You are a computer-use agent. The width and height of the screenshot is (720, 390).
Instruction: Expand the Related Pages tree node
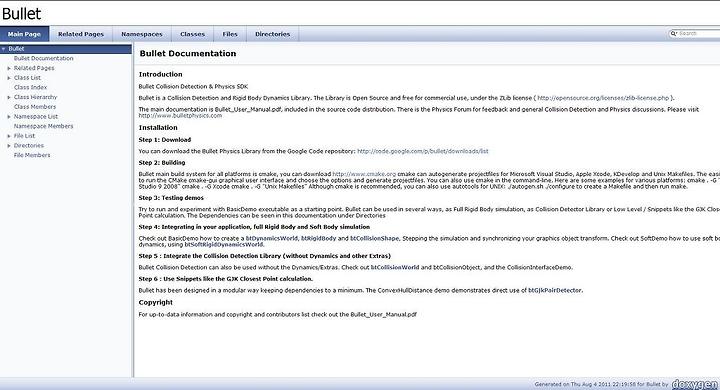pyautogui.click(x=9, y=68)
